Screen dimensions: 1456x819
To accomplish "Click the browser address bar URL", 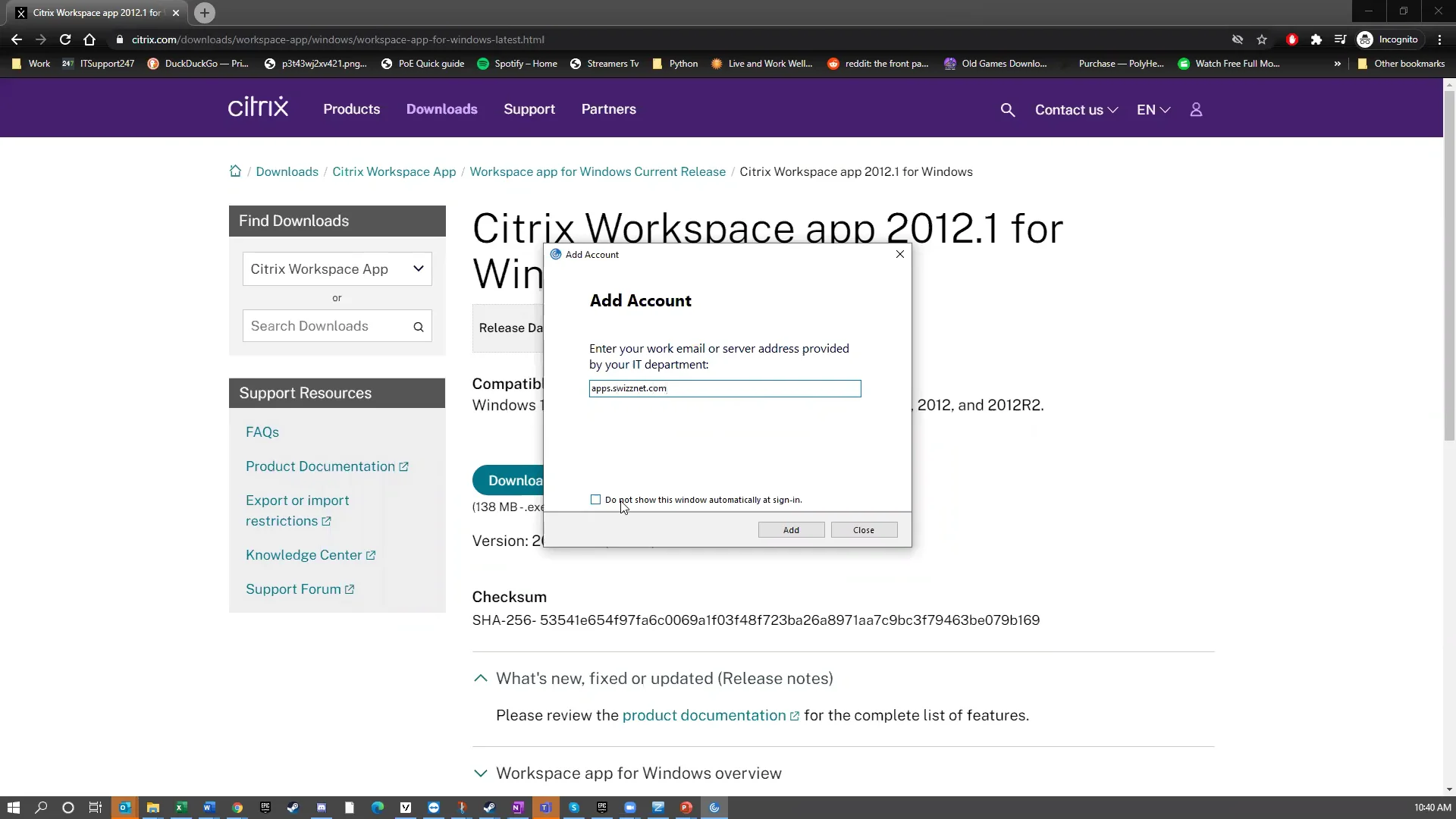I will point(337,39).
